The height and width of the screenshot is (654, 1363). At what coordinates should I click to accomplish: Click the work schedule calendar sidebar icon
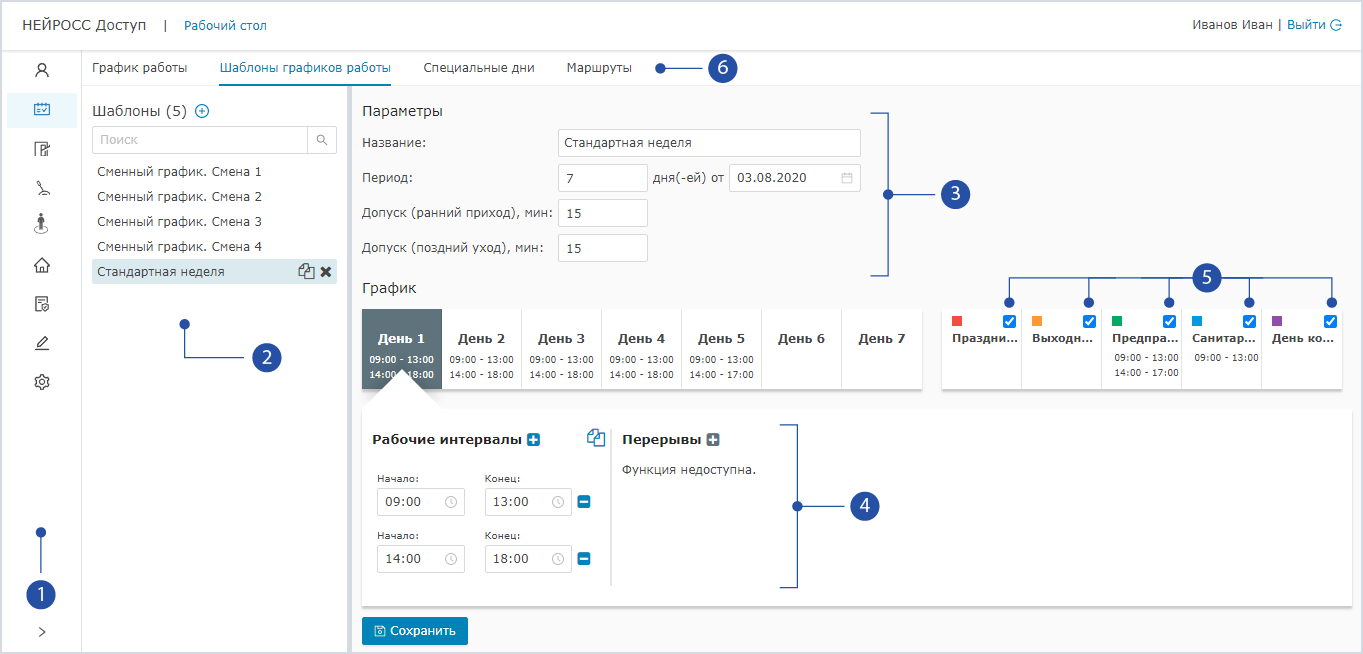pyautogui.click(x=42, y=110)
